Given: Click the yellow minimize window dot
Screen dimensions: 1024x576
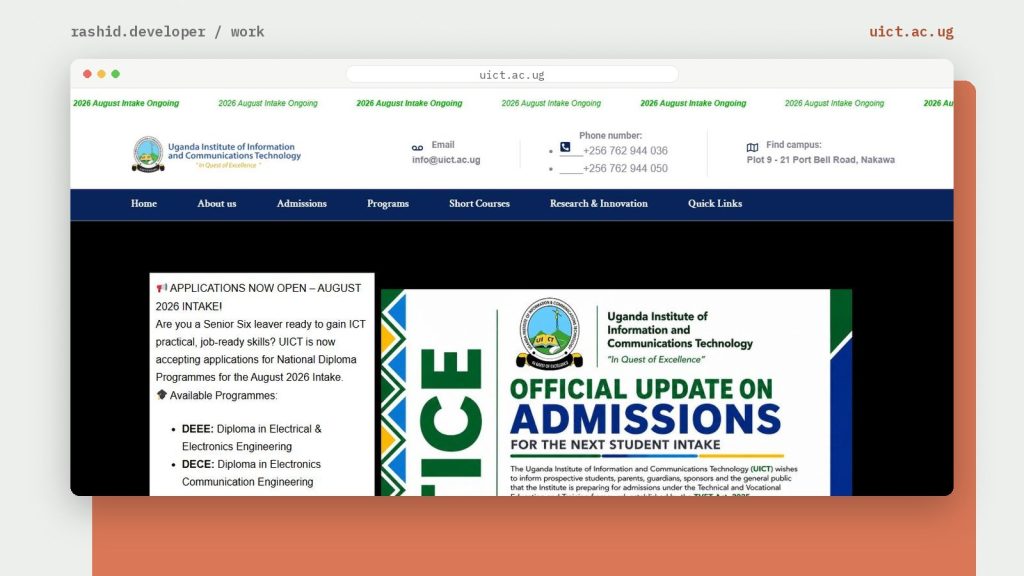Looking at the screenshot, I should 101,74.
